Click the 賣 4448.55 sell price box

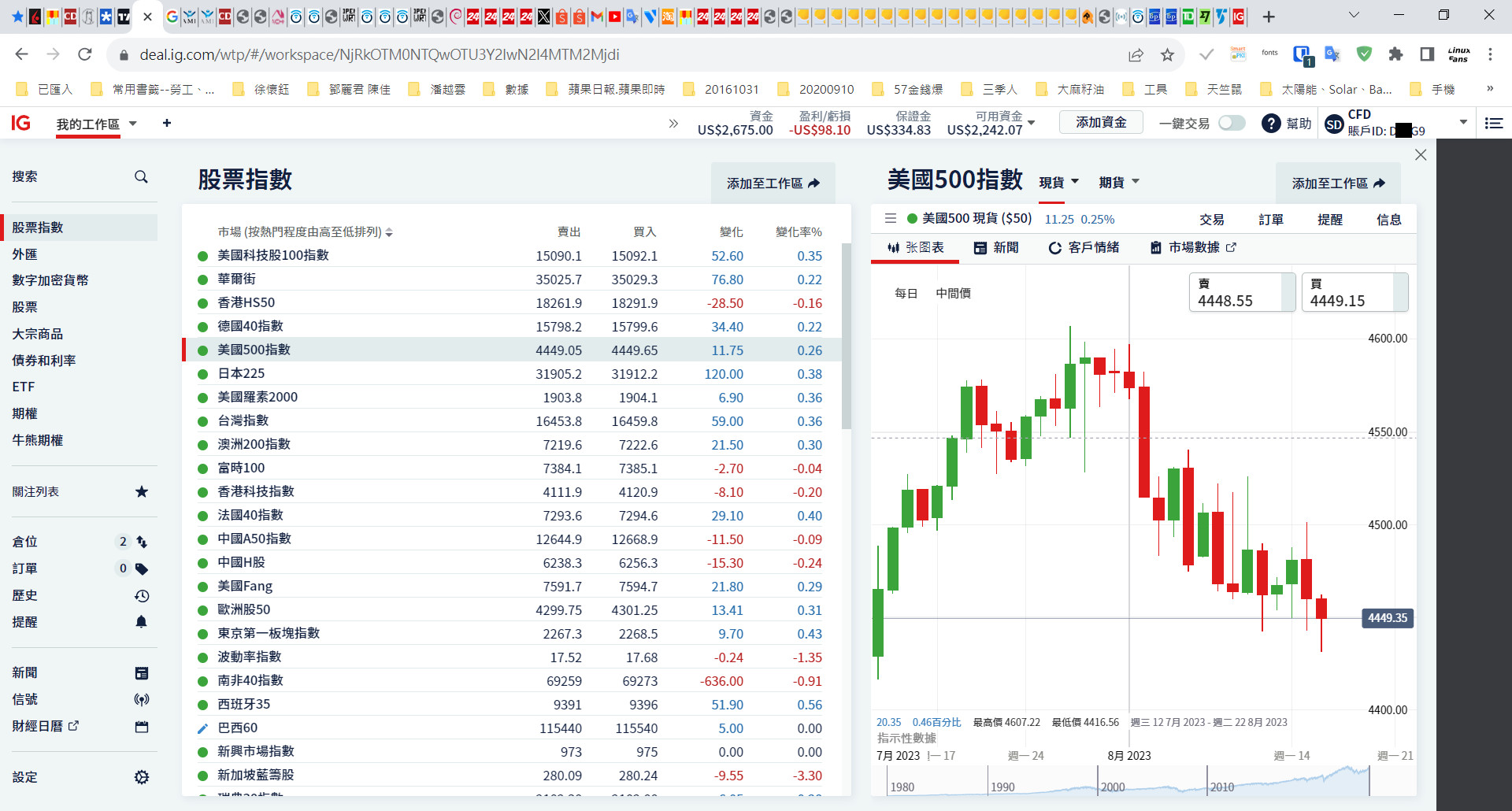1242,292
